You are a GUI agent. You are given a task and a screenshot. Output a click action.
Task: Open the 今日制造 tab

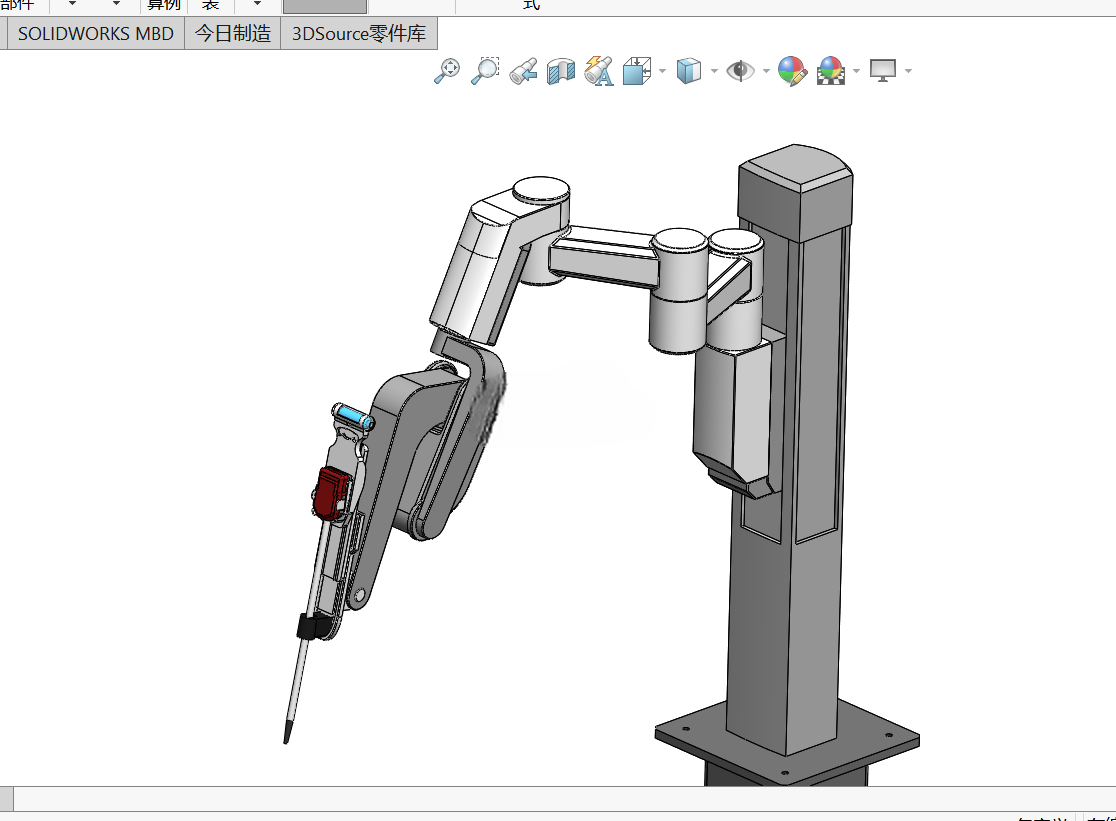click(233, 33)
